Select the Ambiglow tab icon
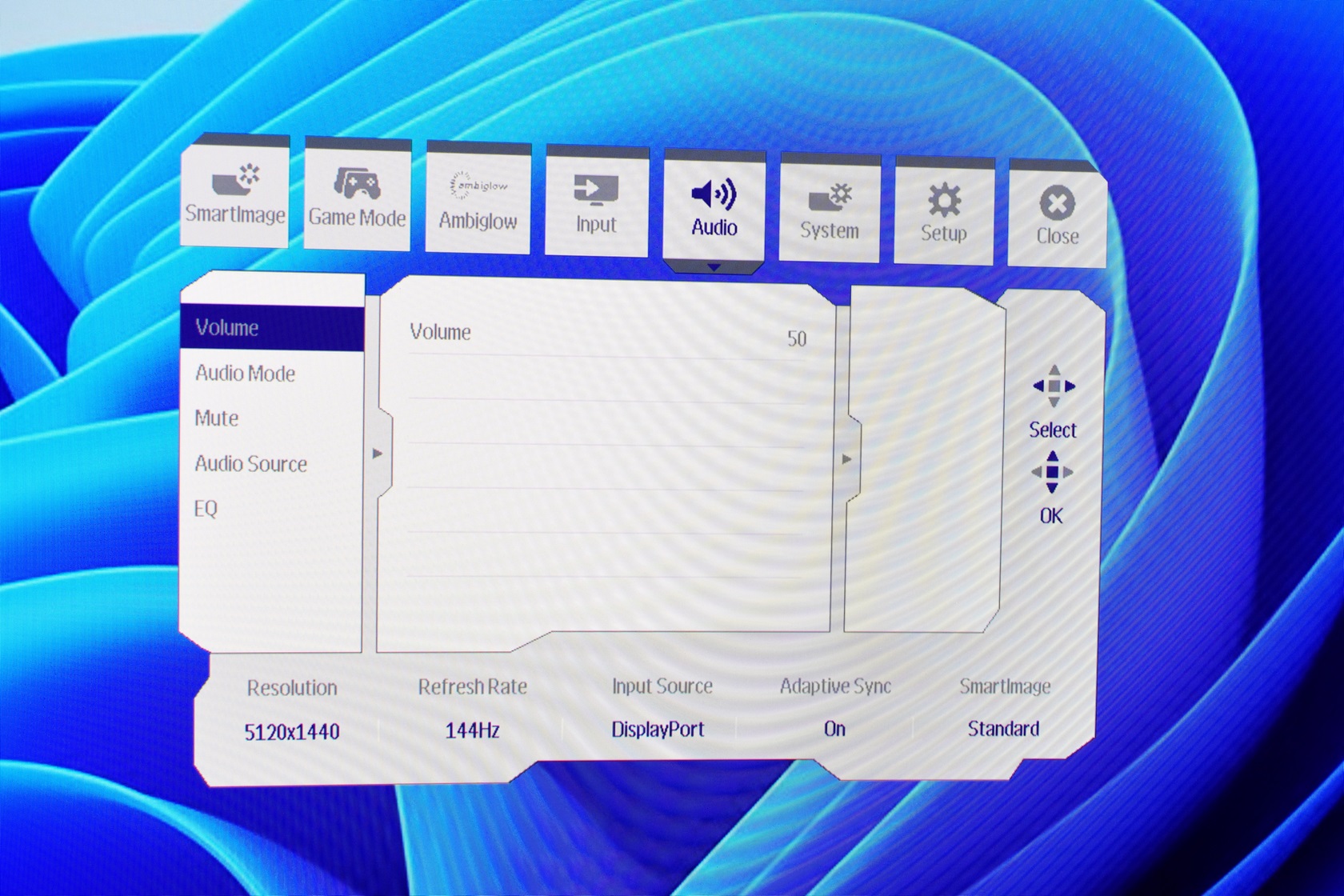Image resolution: width=1344 pixels, height=896 pixels. (478, 186)
